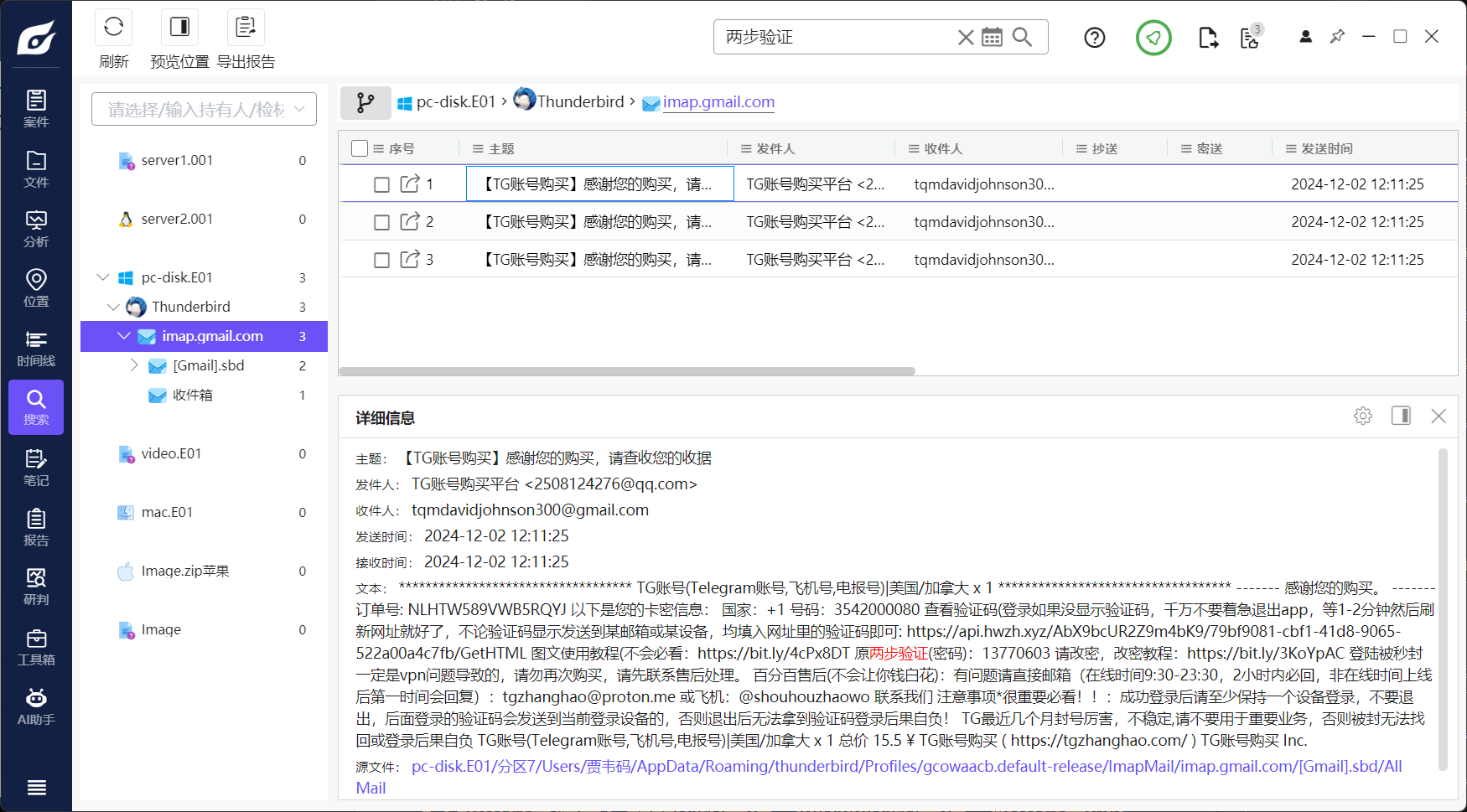The height and width of the screenshot is (812, 1467).
Task: Click the export report (导出报告) icon
Action: (x=246, y=28)
